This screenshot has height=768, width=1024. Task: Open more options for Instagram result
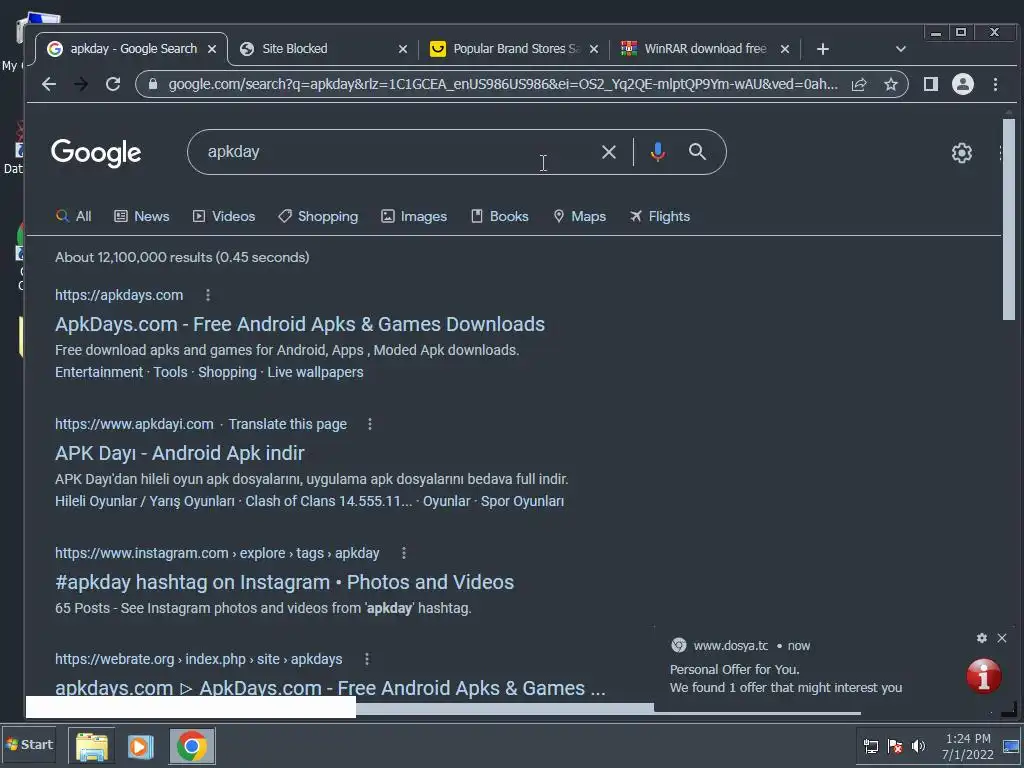[x=404, y=553]
